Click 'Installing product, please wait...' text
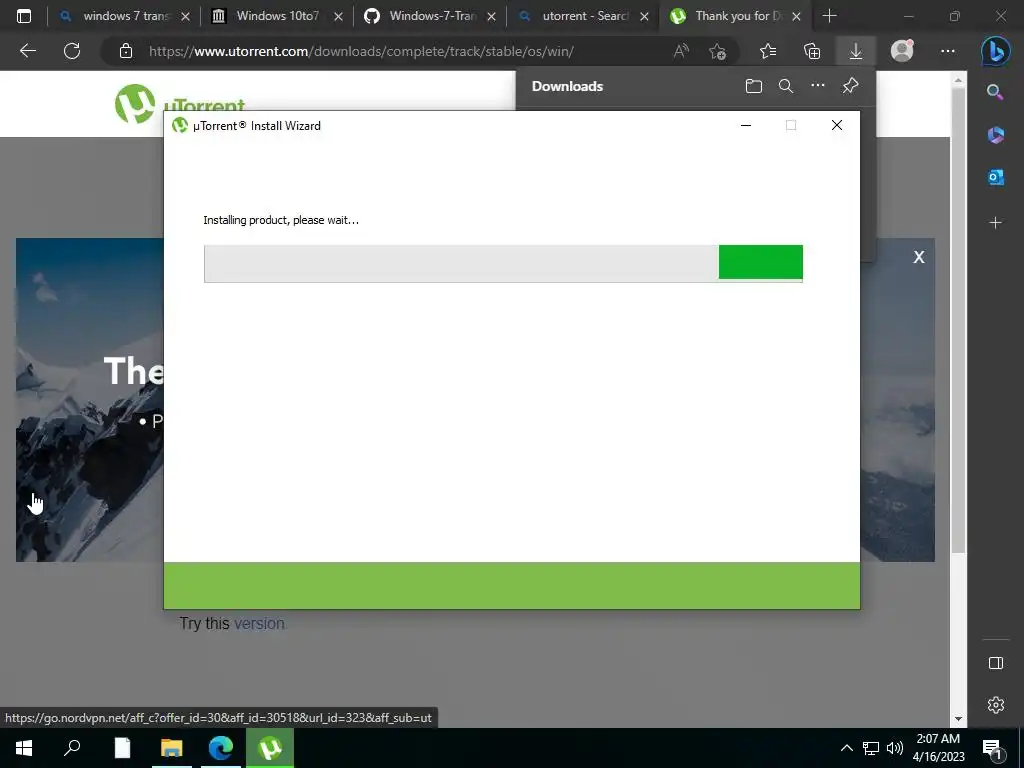 281,220
